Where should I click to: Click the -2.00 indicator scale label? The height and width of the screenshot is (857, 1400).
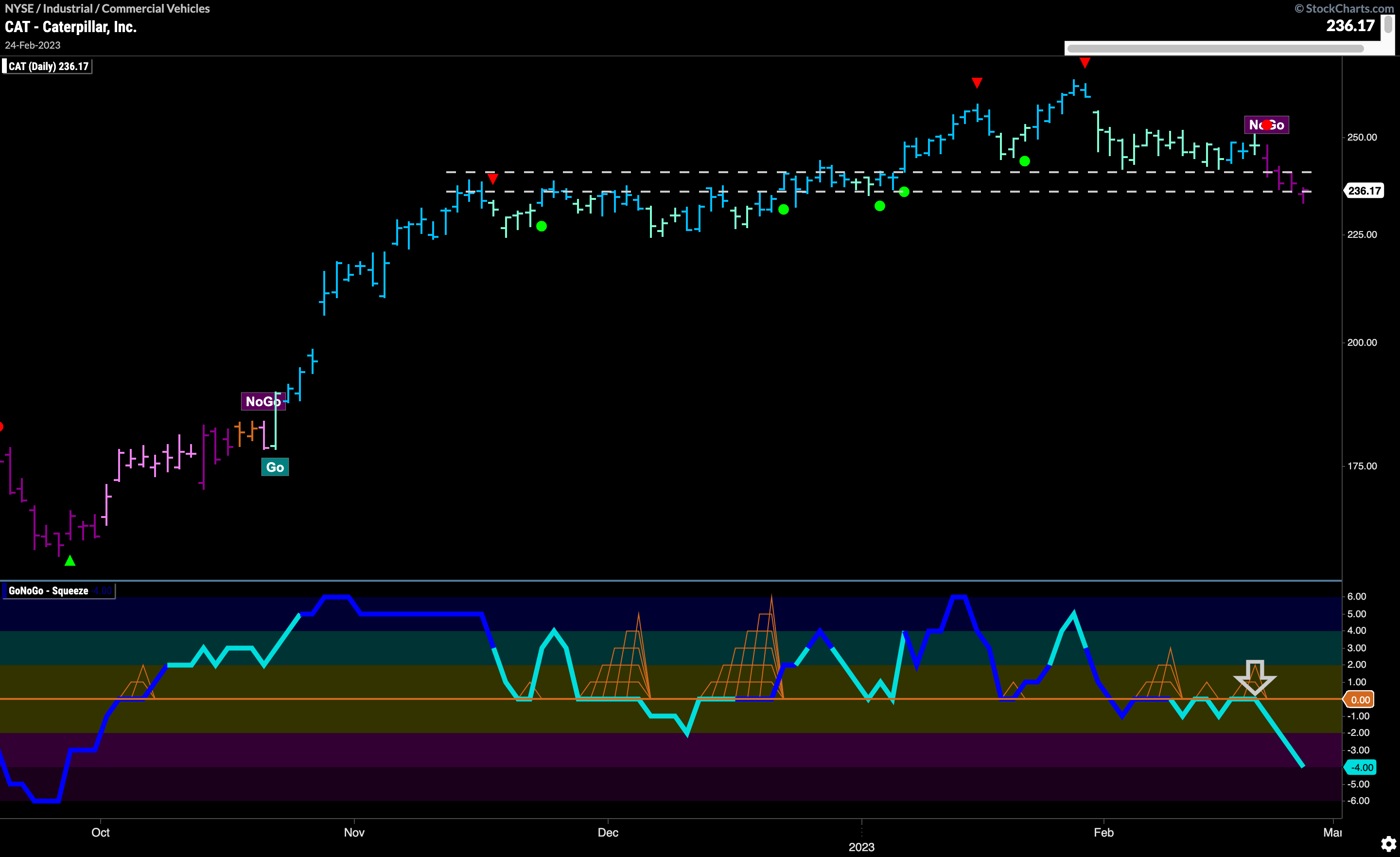point(1358,732)
